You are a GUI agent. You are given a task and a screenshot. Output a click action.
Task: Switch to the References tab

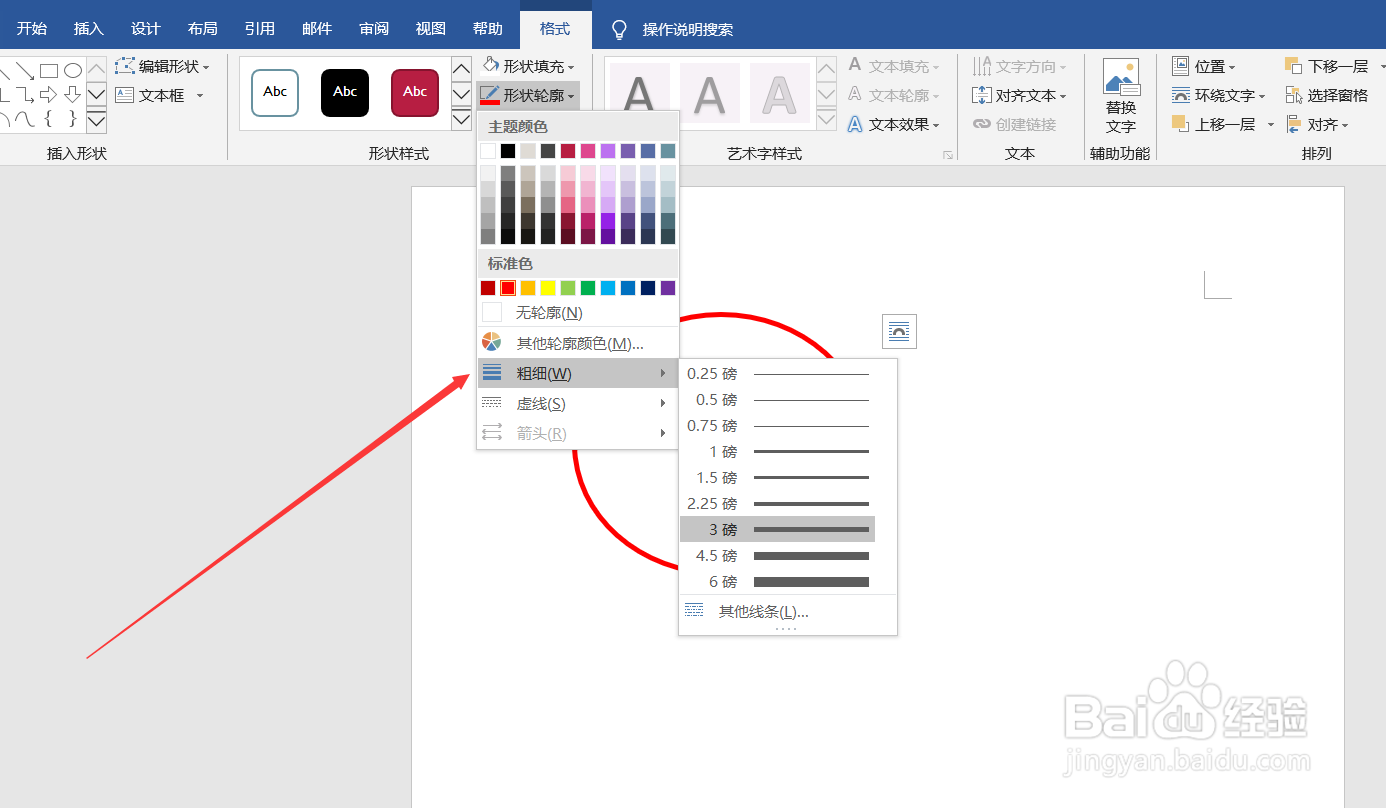coord(260,29)
